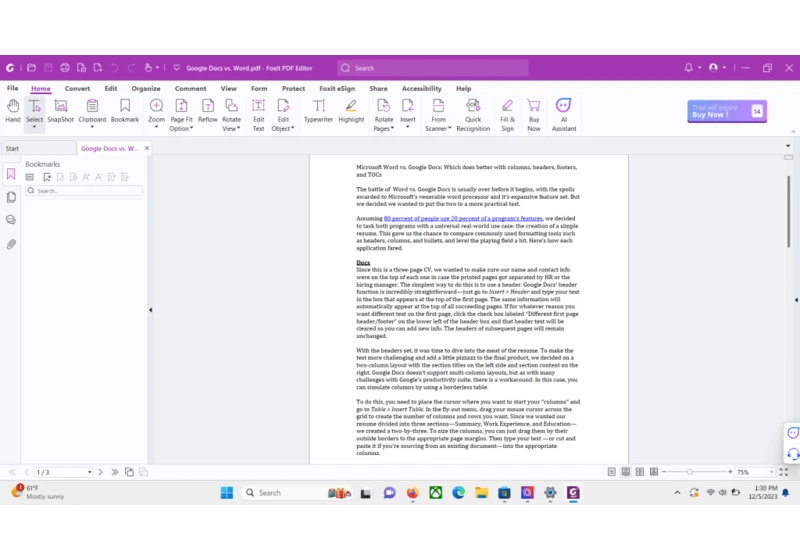The image size is (800, 560).
Task: Open the 80 percent of people hyperlink
Action: pyautogui.click(x=463, y=218)
